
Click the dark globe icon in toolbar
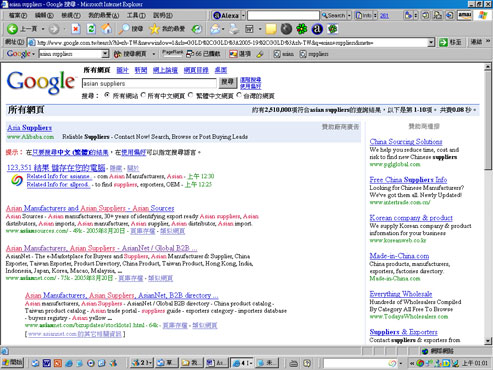coord(286,29)
